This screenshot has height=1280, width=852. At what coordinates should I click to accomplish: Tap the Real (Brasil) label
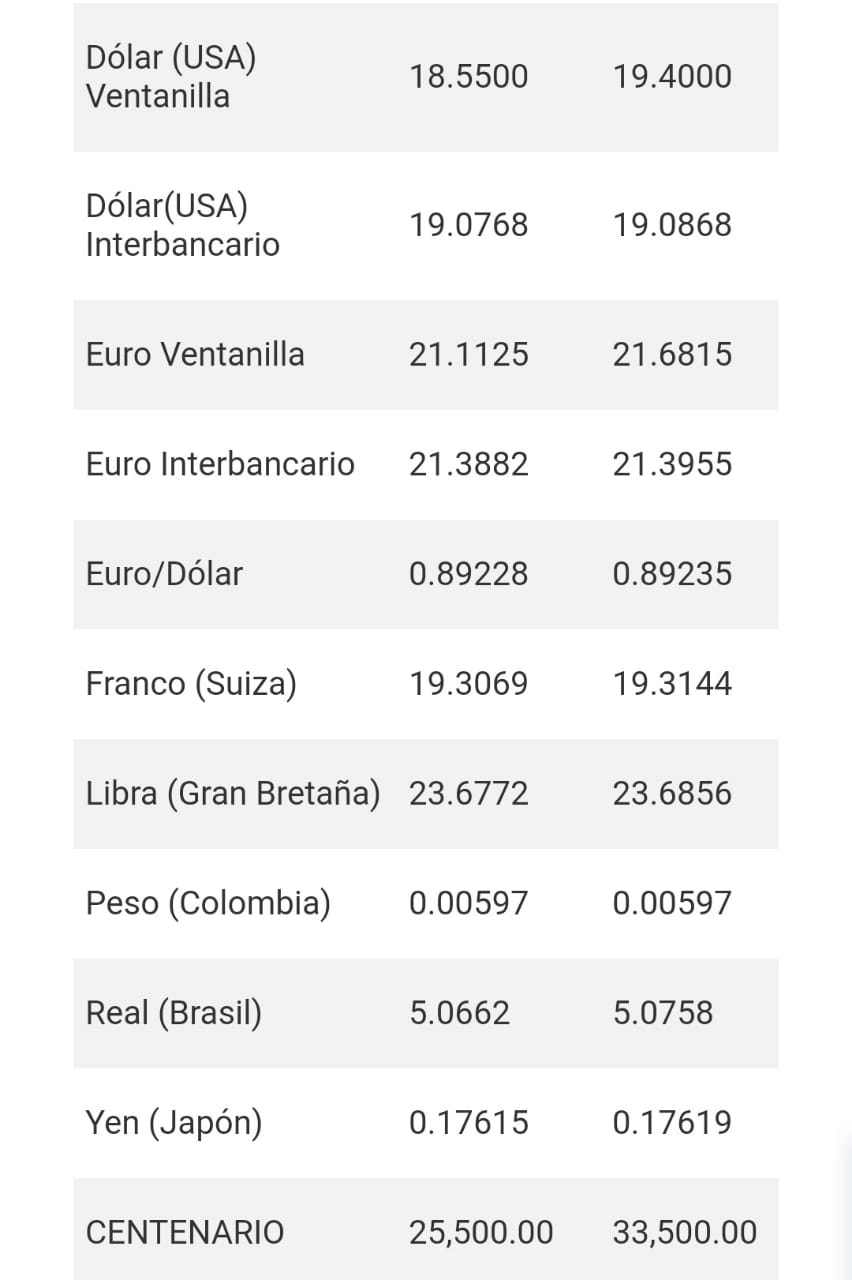point(174,1013)
